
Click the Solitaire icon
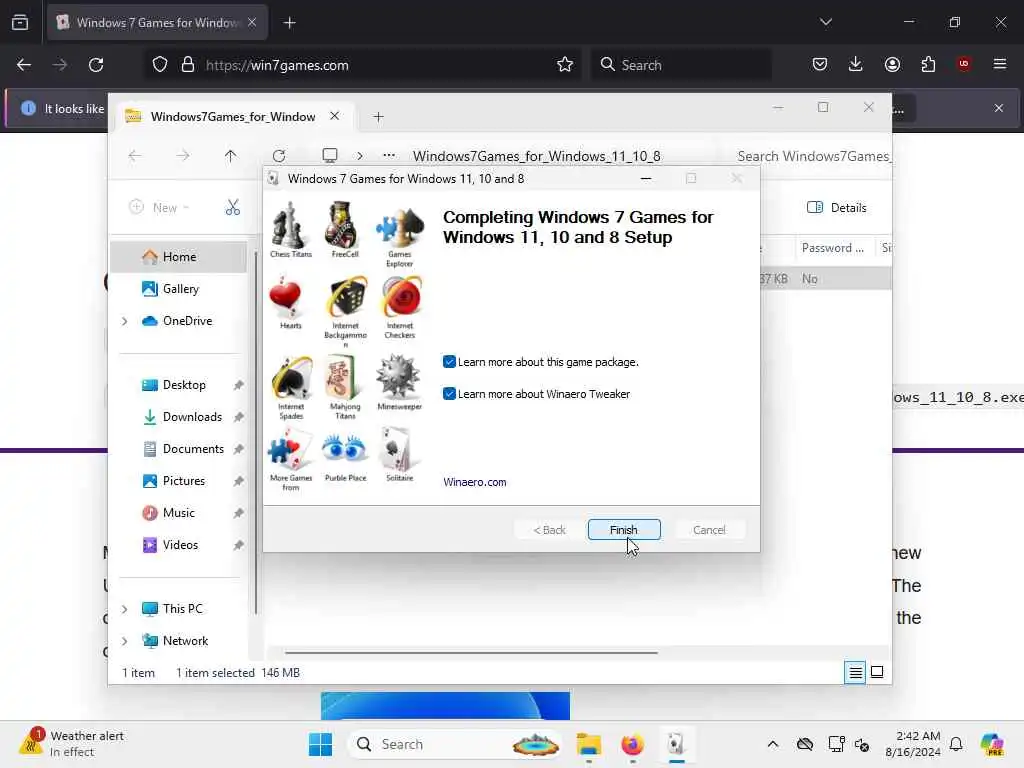[x=399, y=455]
